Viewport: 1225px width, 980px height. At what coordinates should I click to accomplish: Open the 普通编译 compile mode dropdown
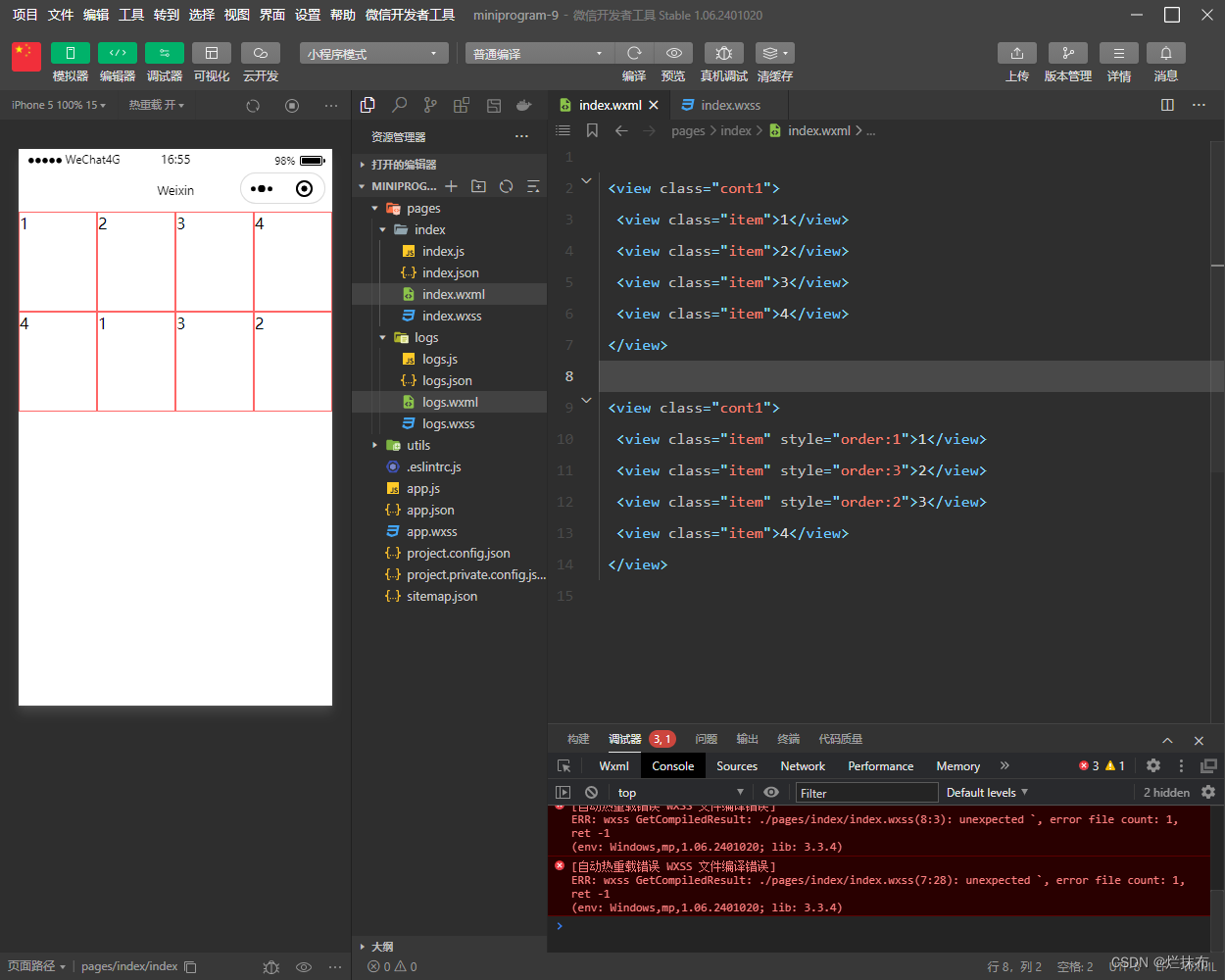click(x=539, y=54)
